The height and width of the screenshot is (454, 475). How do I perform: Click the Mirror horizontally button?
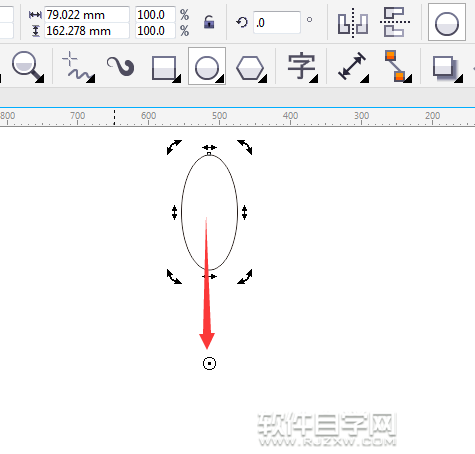click(x=353, y=23)
